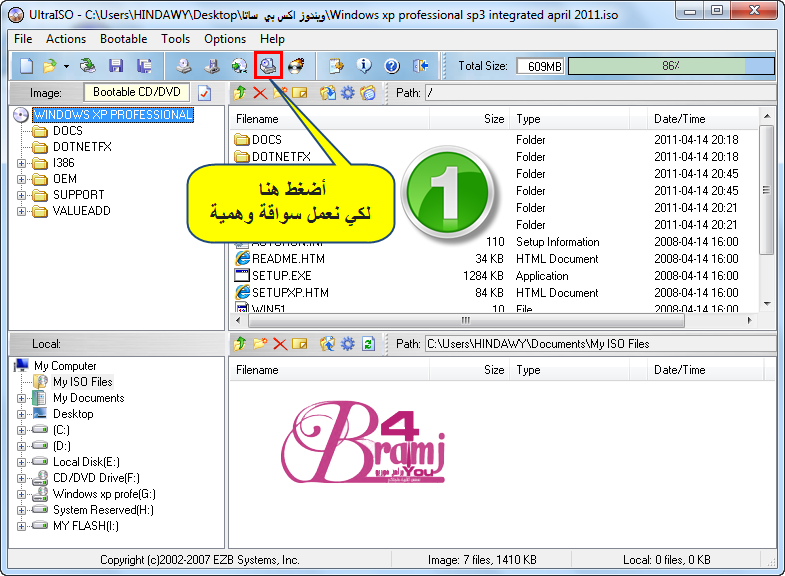Click the Save floppy disk icon

(116, 66)
